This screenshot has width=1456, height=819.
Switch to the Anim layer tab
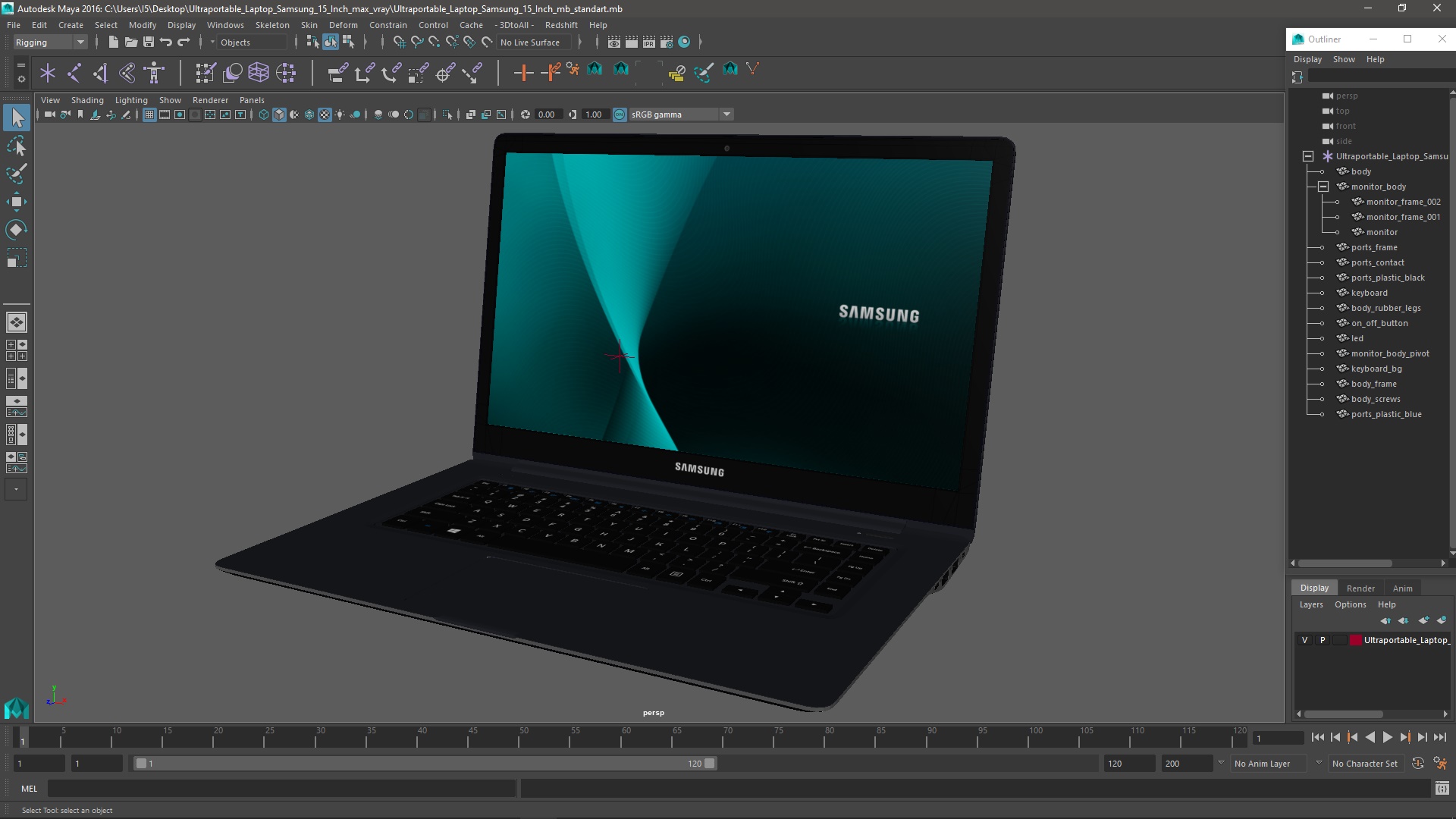point(1402,588)
